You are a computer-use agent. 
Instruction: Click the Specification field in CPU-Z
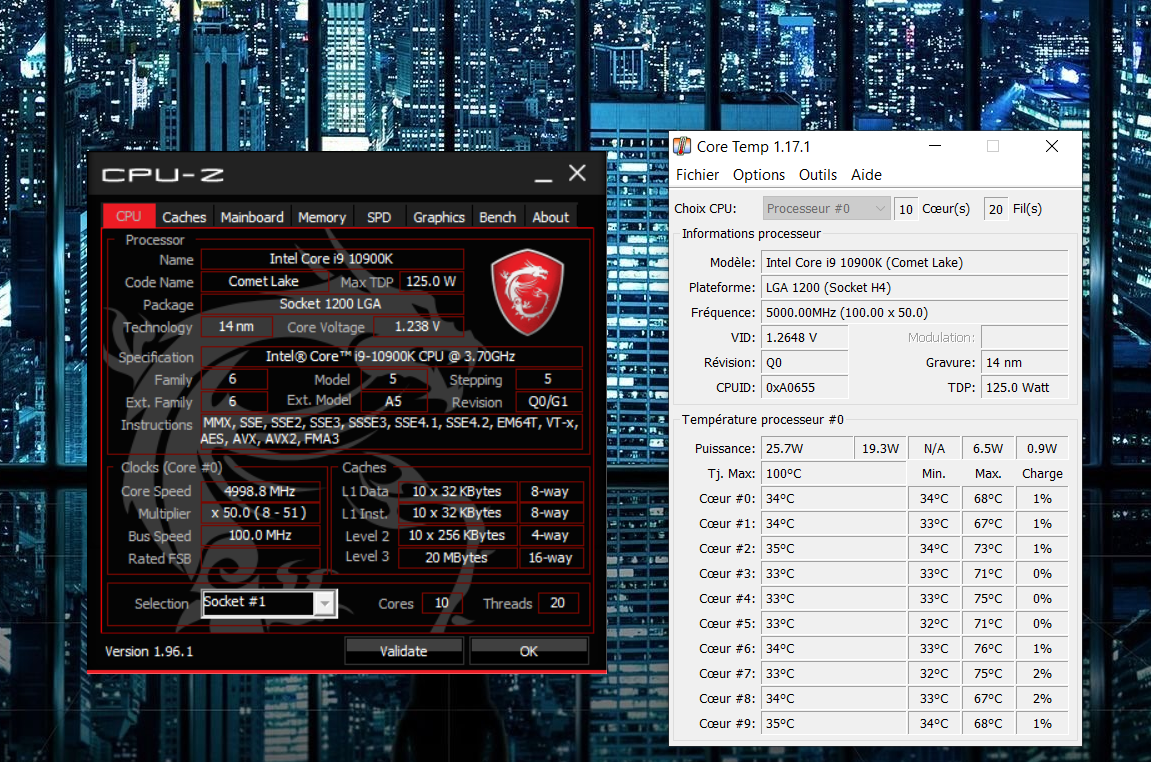pos(391,356)
